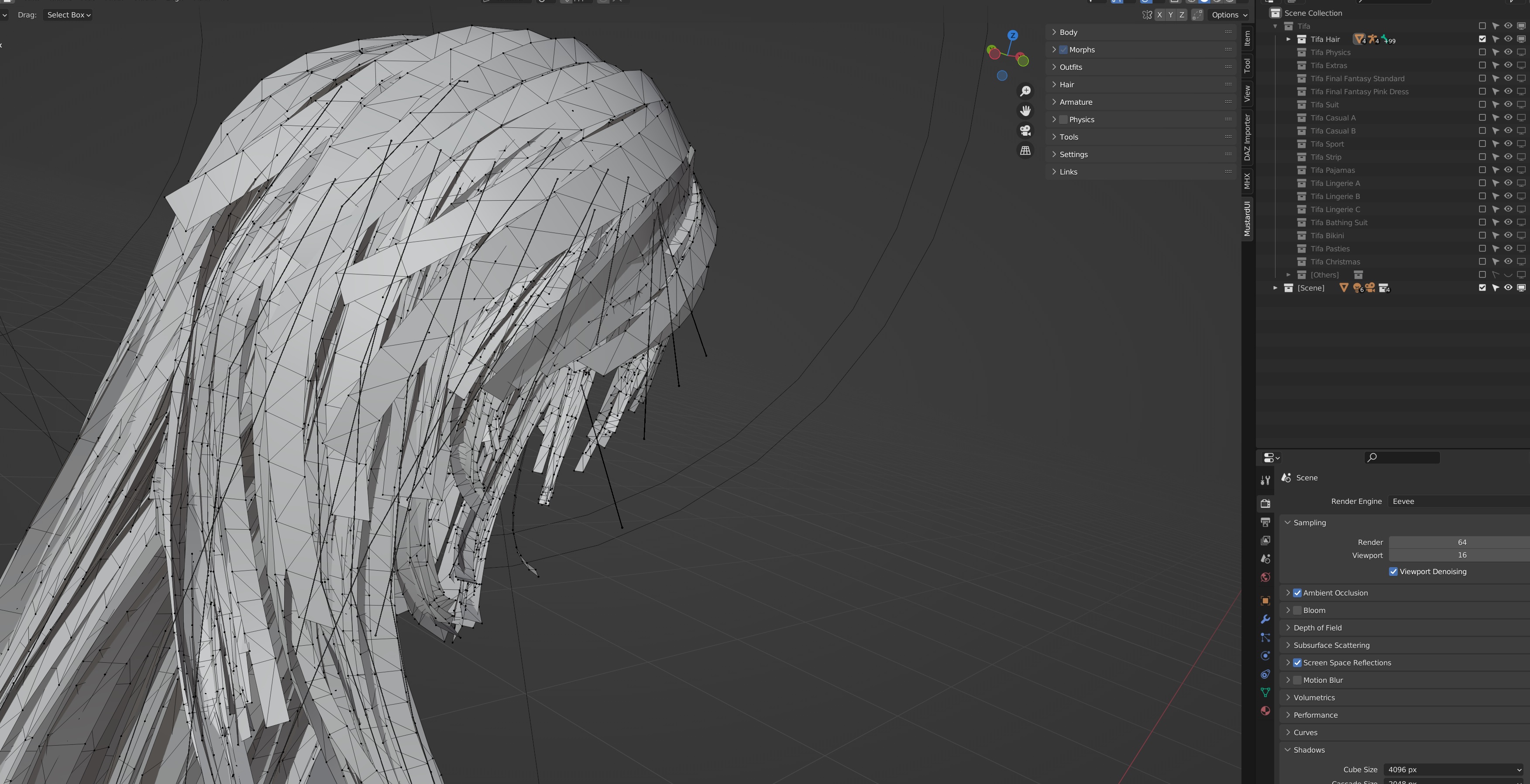Open the Output properties printer tab

click(1265, 522)
